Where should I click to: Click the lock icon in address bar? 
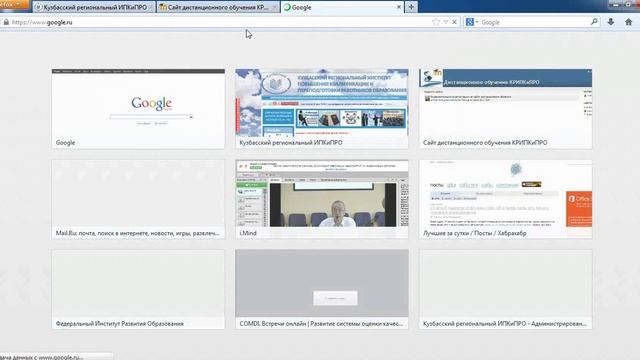tap(6, 22)
